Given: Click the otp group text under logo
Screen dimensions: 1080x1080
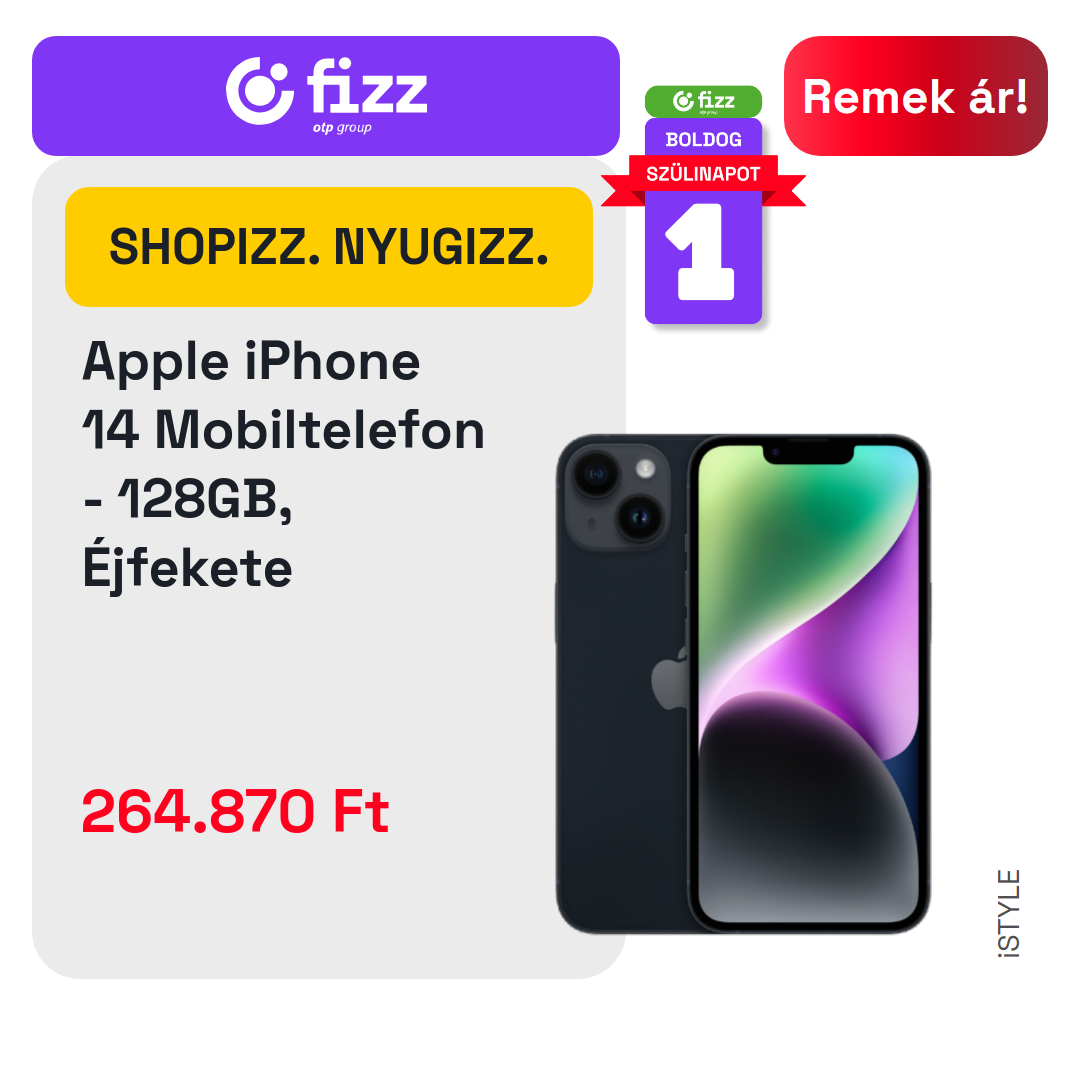Looking at the screenshot, I should 342,128.
